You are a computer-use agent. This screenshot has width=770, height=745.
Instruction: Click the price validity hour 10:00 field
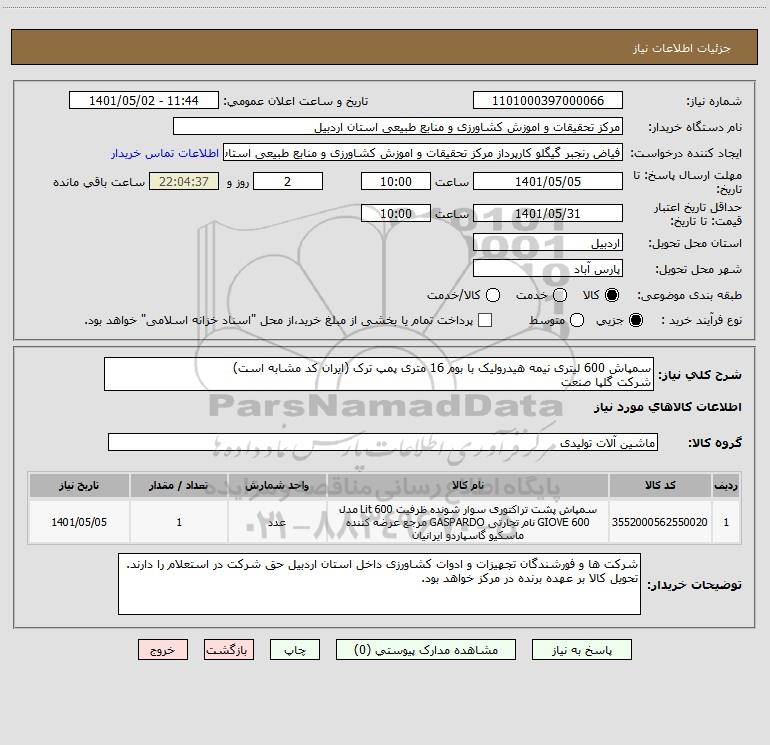tap(396, 213)
